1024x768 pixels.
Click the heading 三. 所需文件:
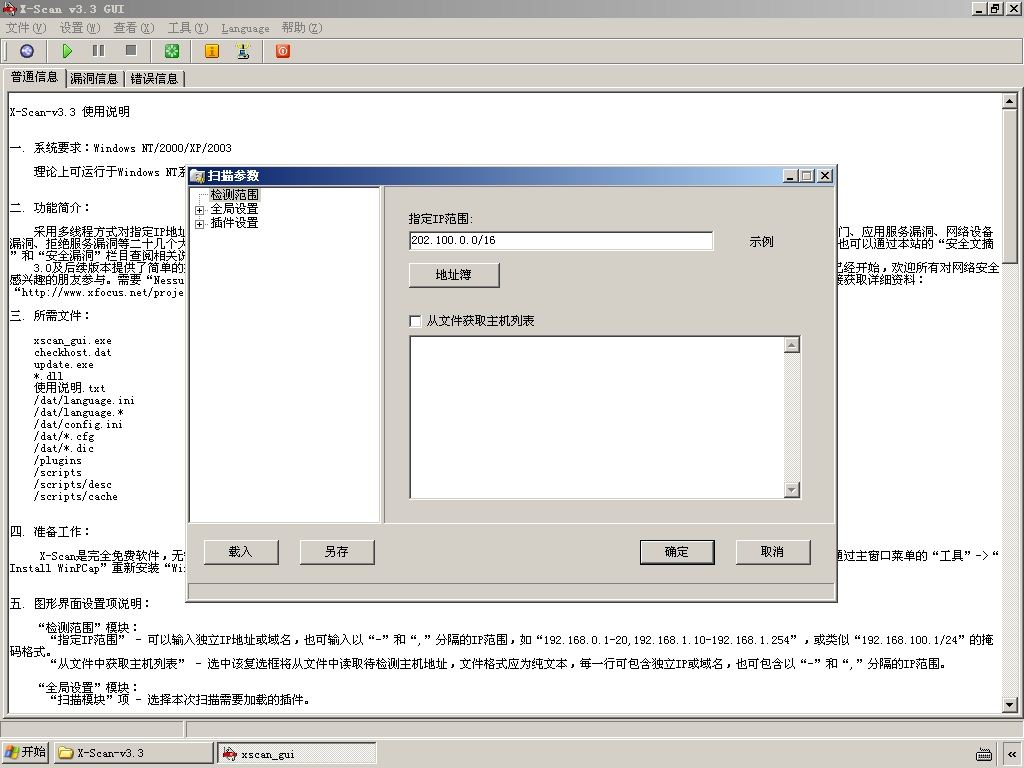click(x=50, y=315)
